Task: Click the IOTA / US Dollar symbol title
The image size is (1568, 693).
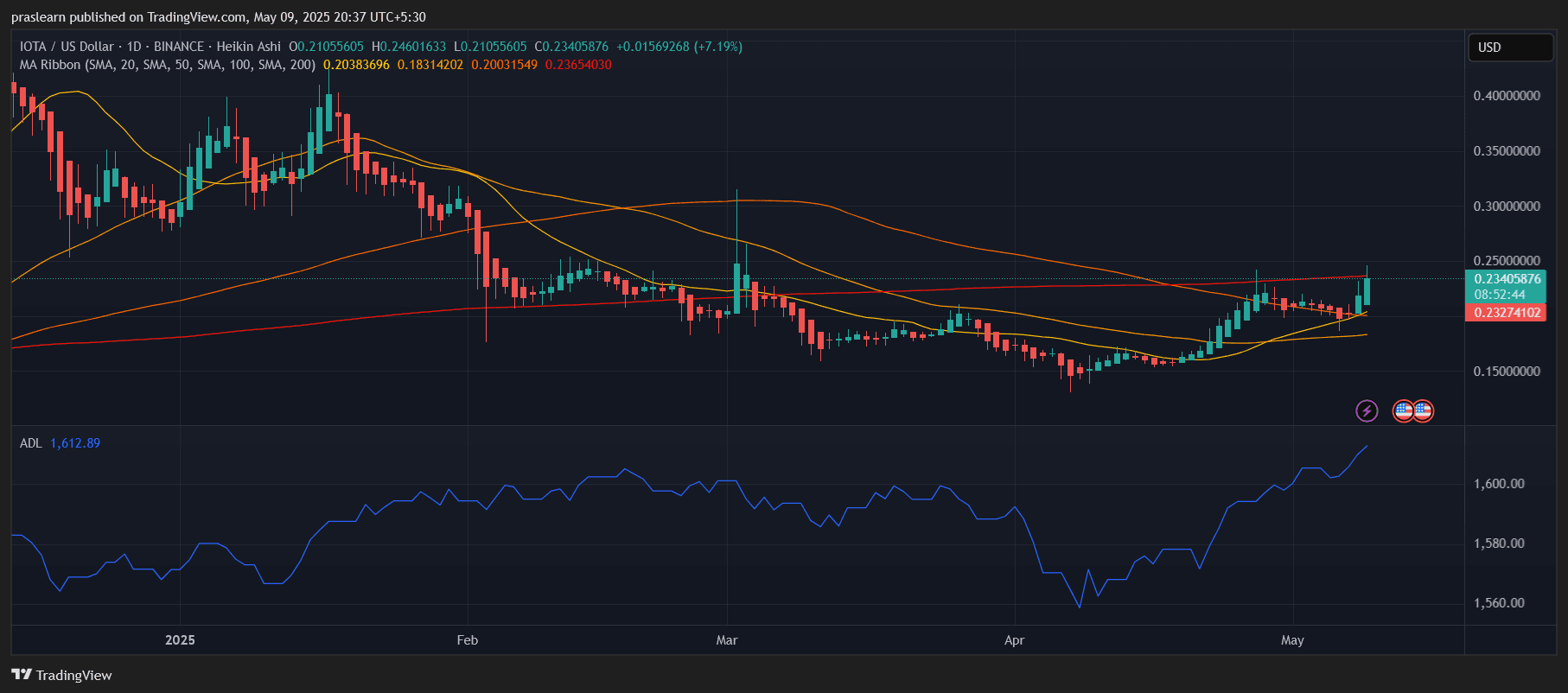Action: 67,47
